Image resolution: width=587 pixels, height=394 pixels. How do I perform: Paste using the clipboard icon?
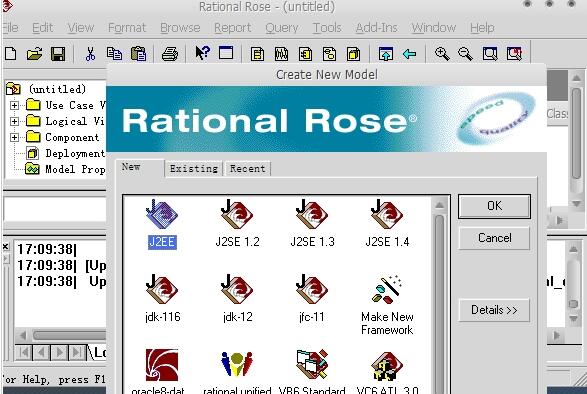[x=138, y=54]
